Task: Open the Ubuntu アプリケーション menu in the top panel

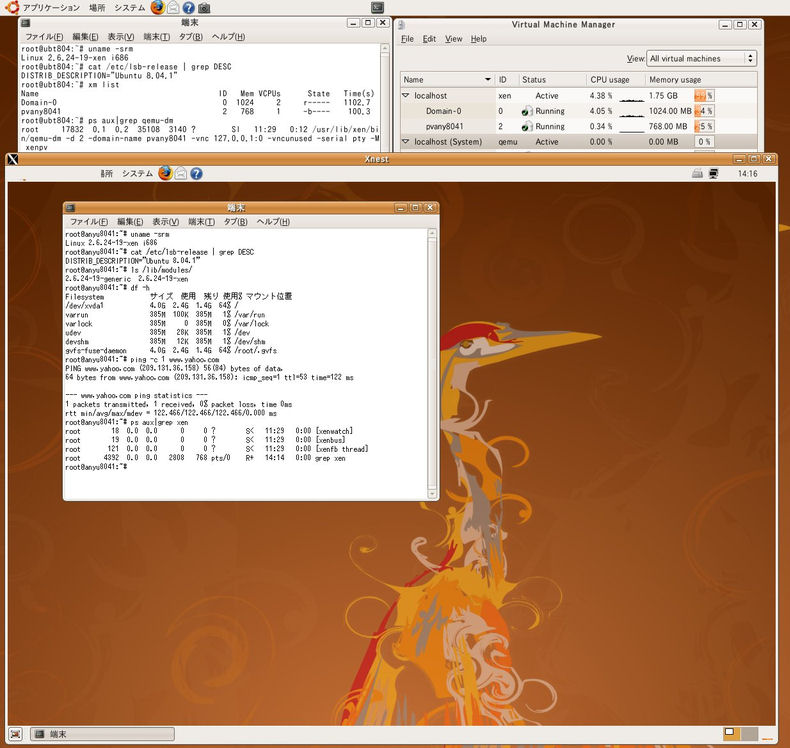Action: (42, 8)
